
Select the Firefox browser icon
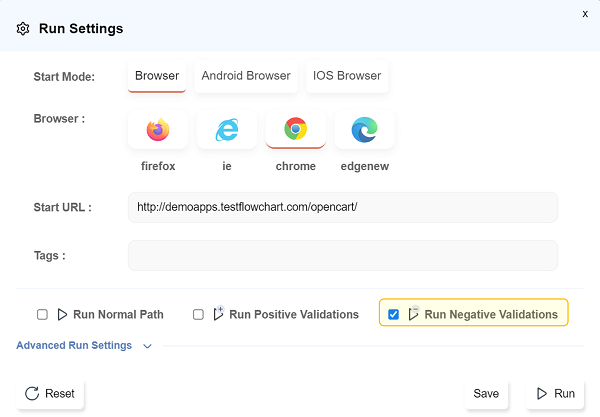tap(158, 130)
